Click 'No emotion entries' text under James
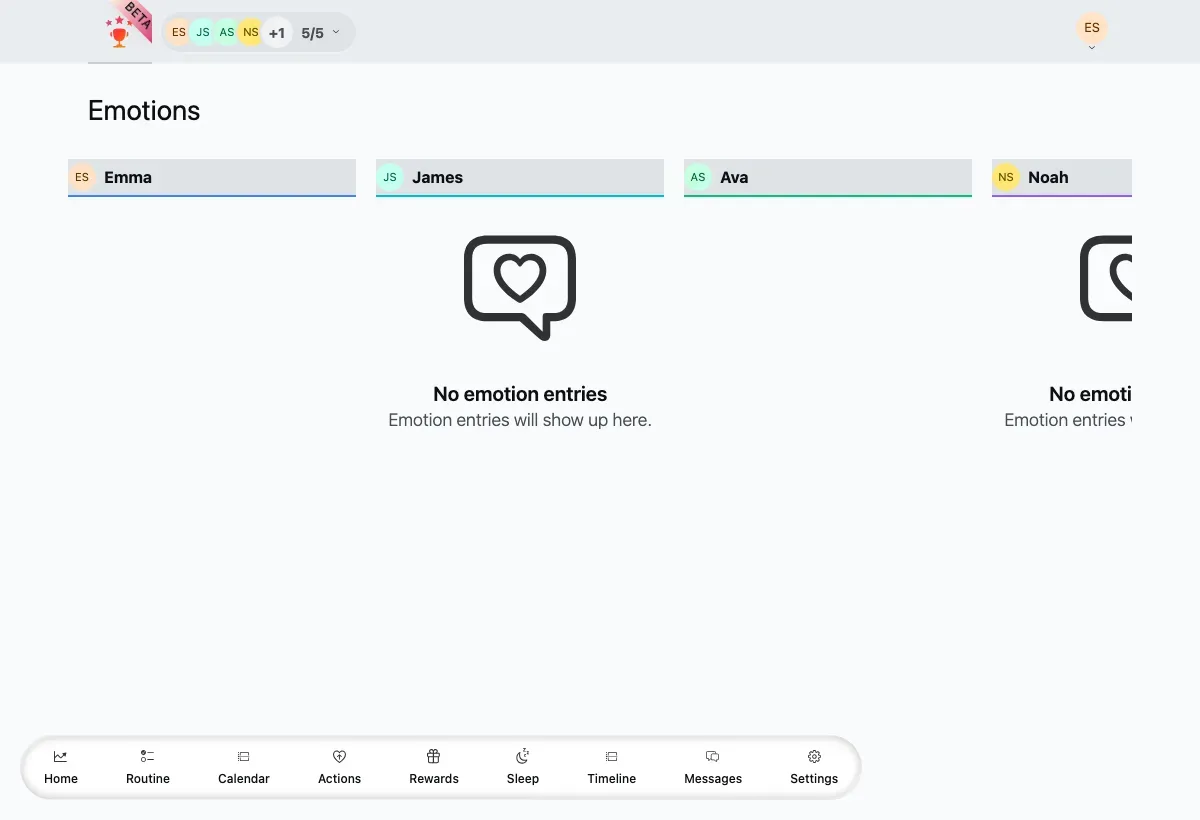 coord(520,394)
